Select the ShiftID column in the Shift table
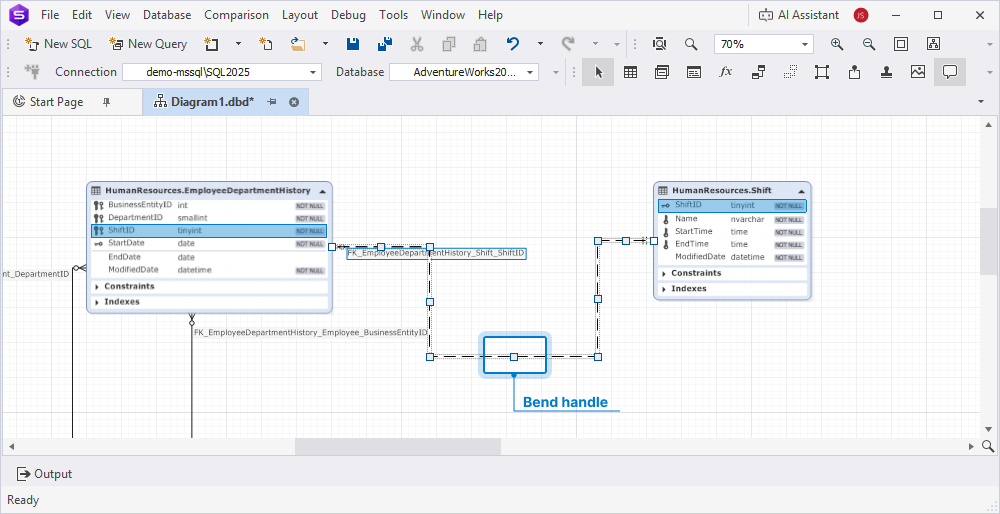Viewport: 1000px width, 514px height. point(732,205)
